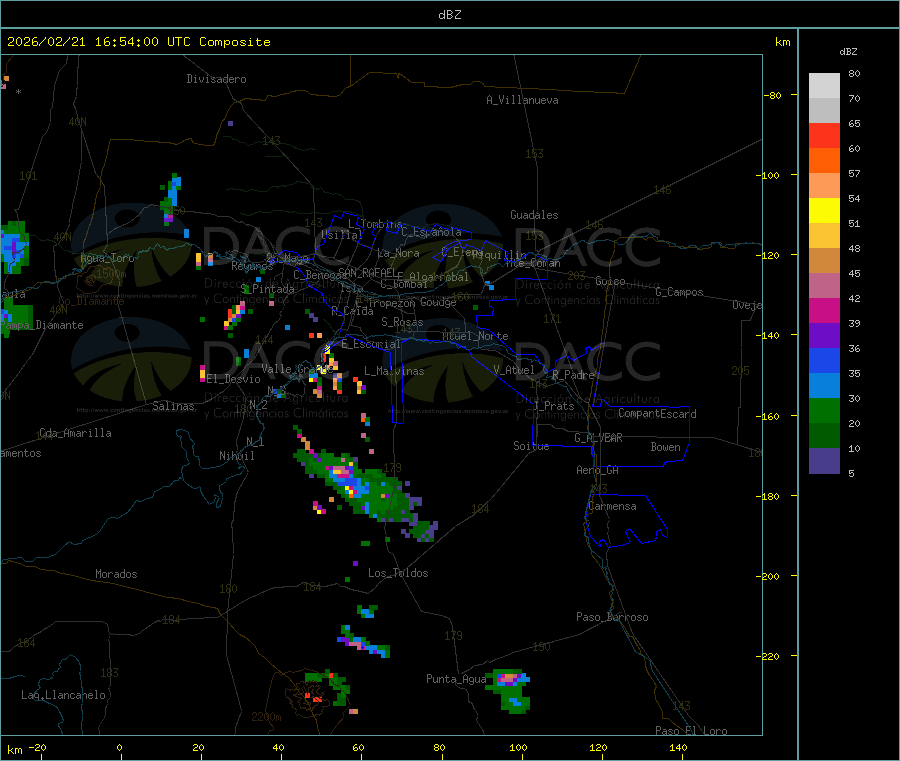Select the 'Aero_GA' label
The height and width of the screenshot is (761, 900).
point(598,470)
